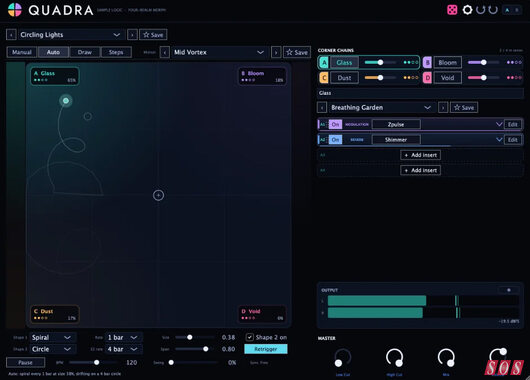This screenshot has width=530, height=380.
Task: Click the undo arrow icon
Action: click(480, 10)
